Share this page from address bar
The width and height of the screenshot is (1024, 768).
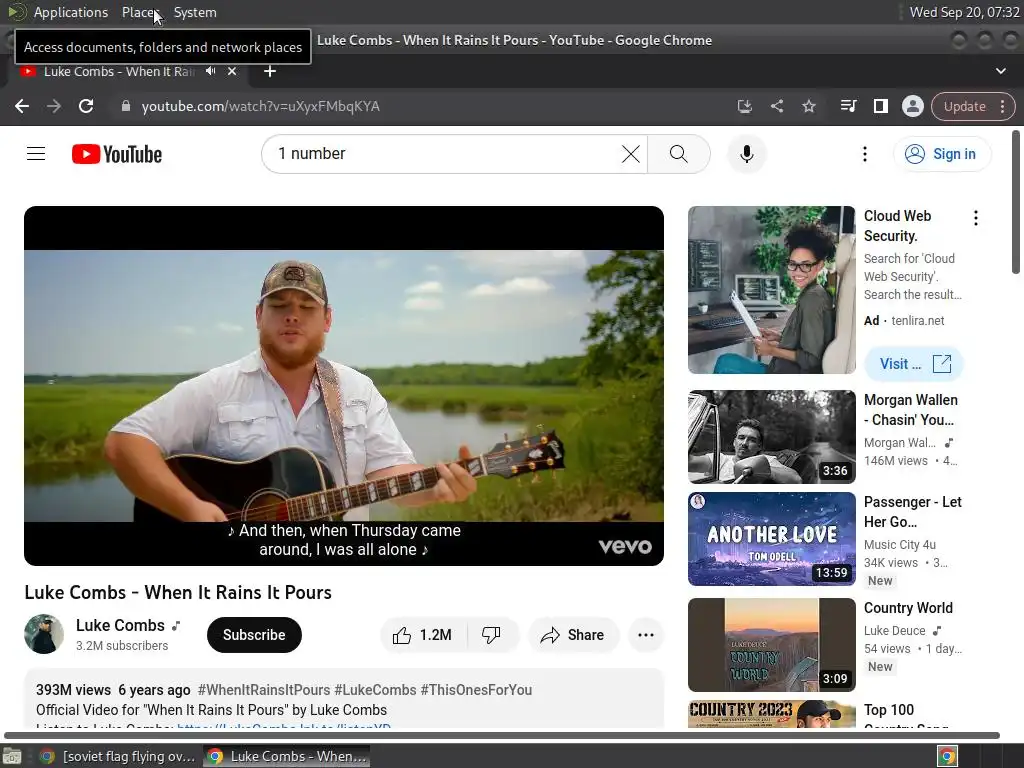[776, 106]
